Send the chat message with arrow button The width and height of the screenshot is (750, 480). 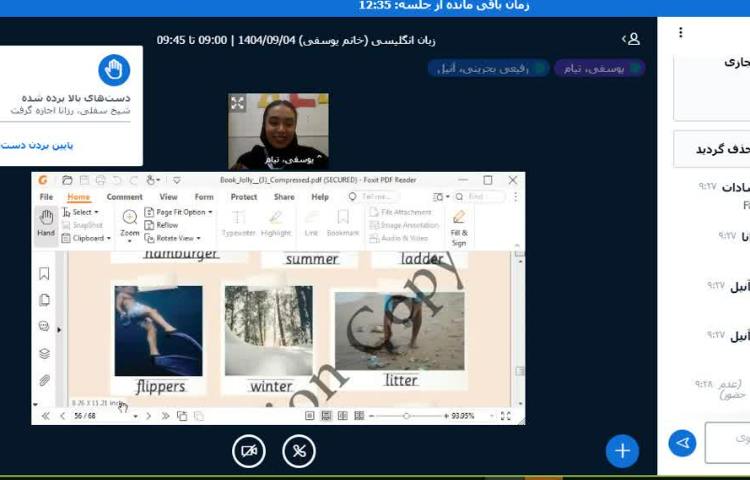coord(683,443)
